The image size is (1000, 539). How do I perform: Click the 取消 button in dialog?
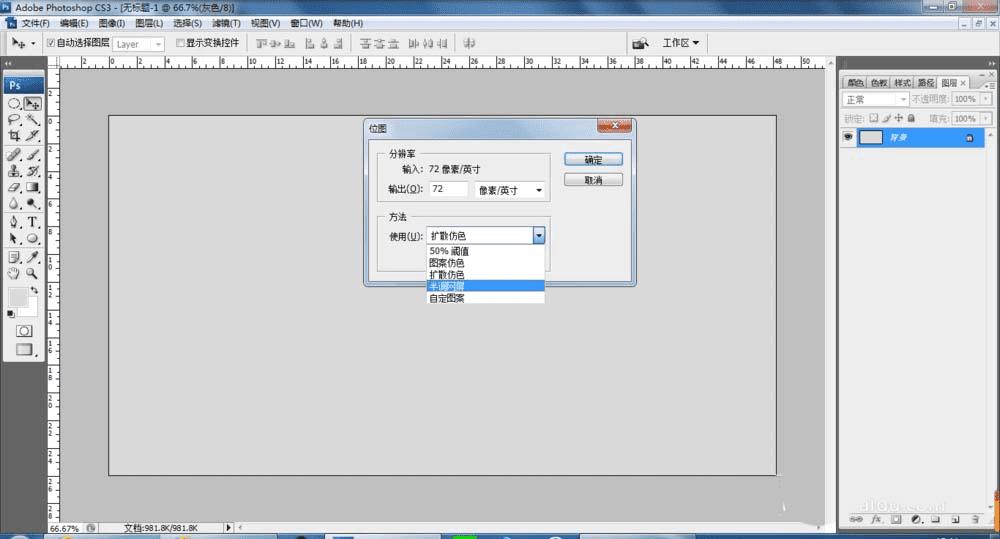click(x=593, y=180)
